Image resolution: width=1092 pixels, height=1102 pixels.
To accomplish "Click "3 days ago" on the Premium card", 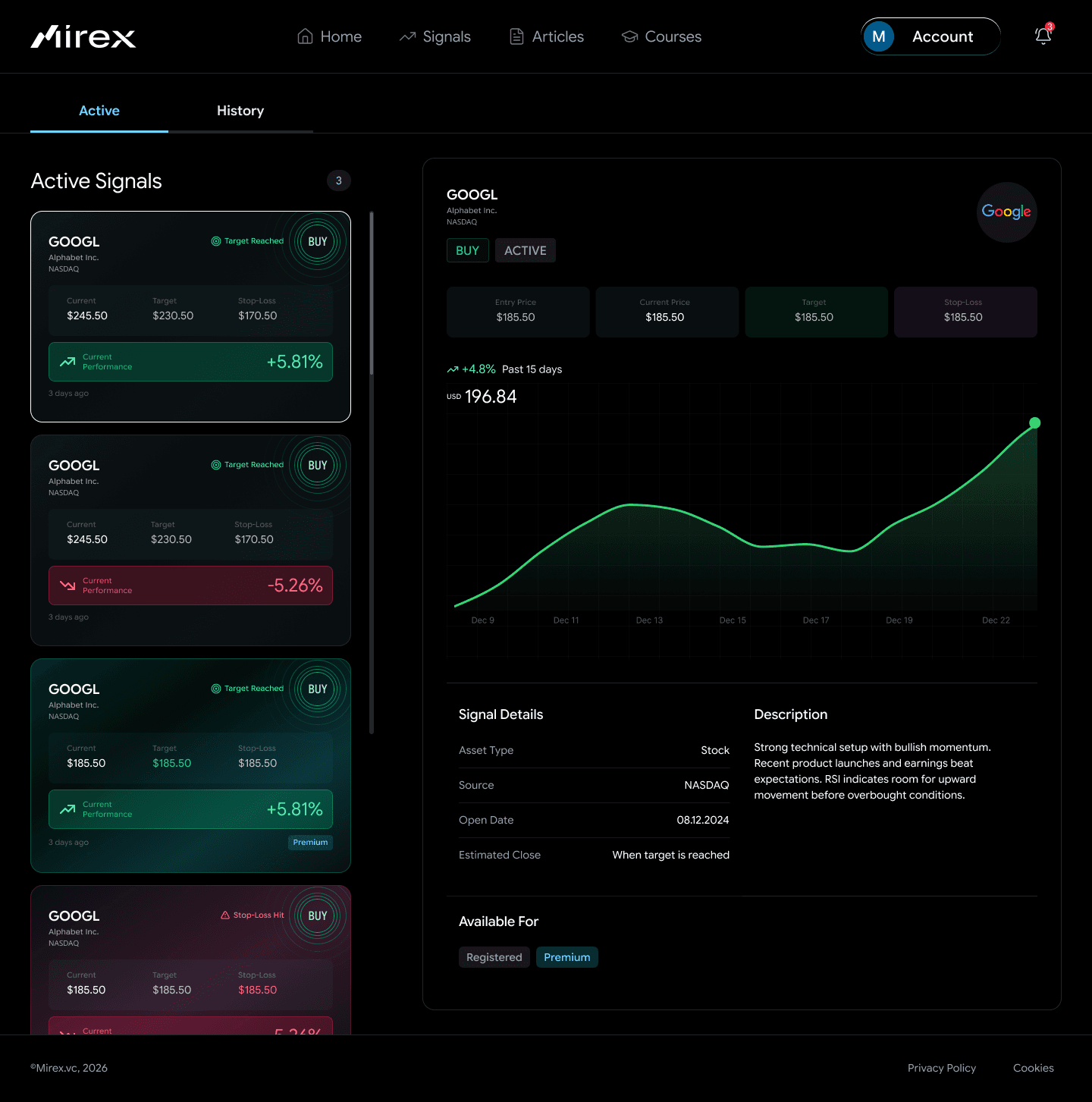I will [69, 843].
